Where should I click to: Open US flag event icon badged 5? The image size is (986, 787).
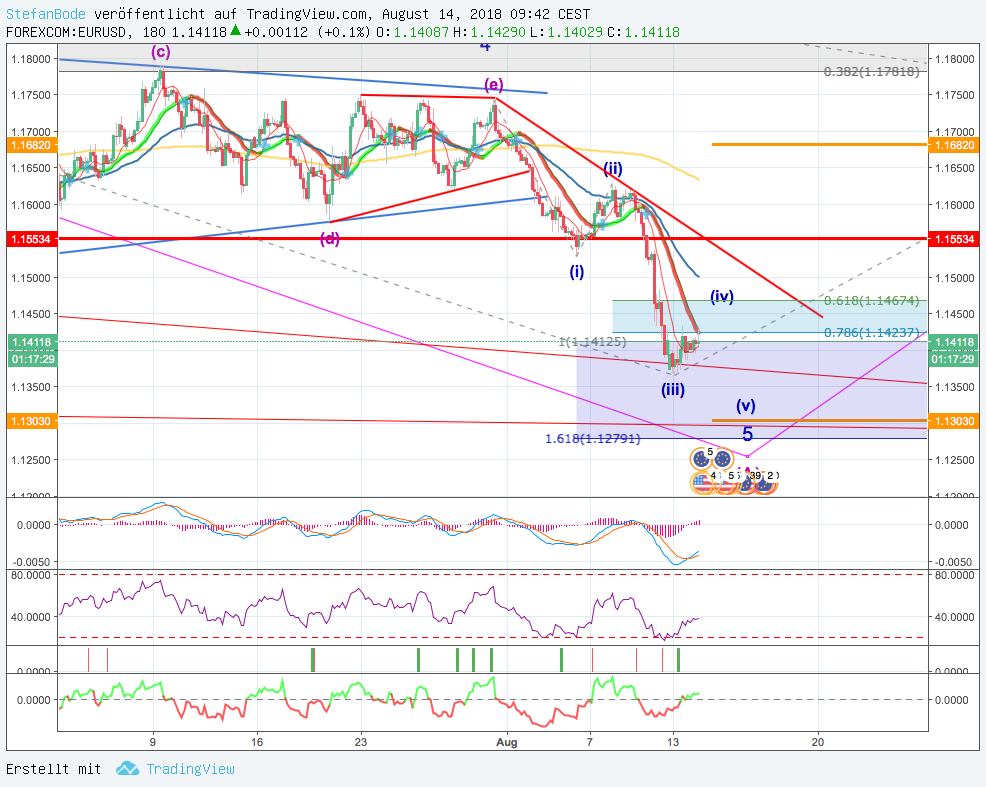coord(724,482)
